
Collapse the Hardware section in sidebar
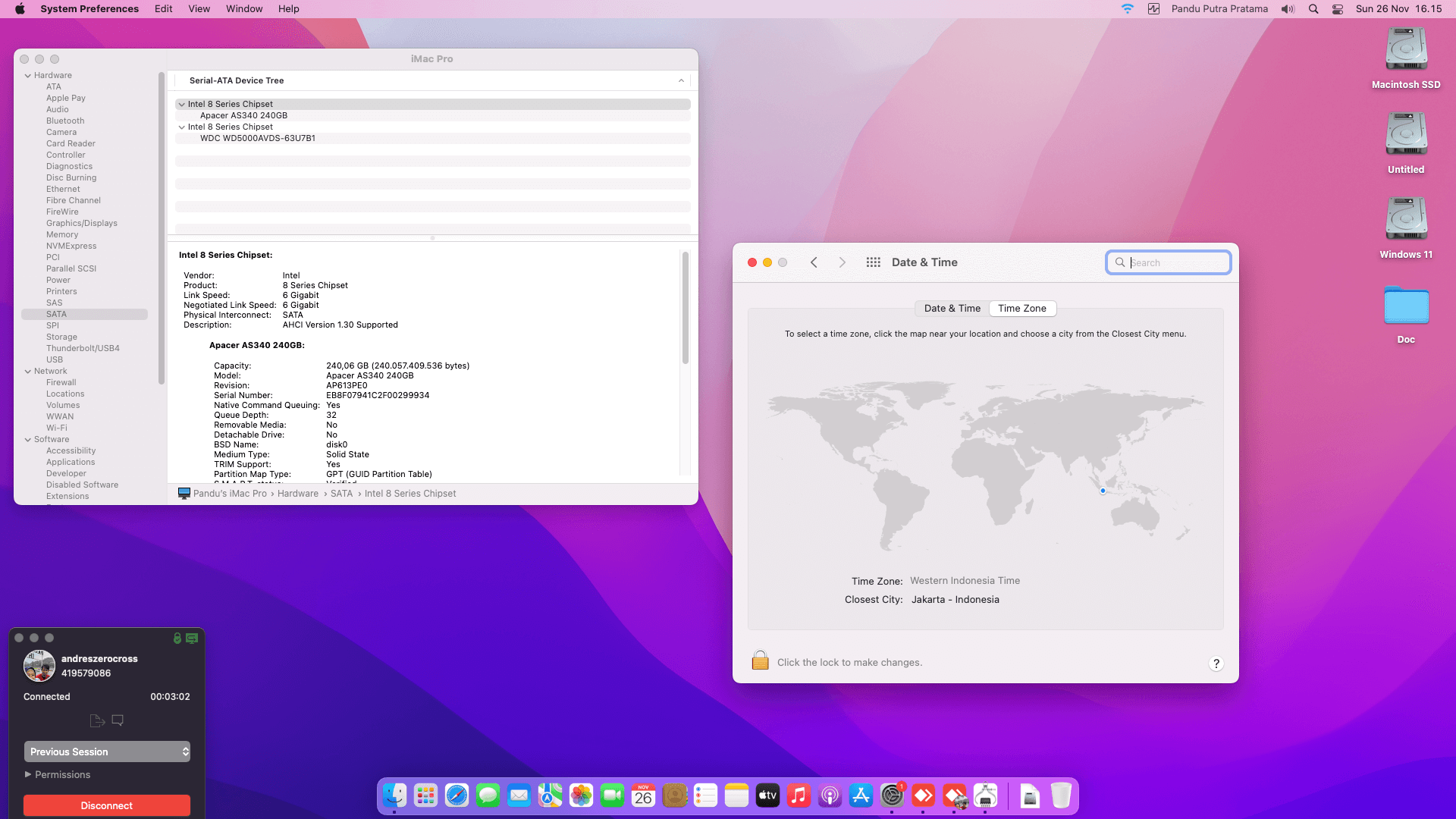28,76
